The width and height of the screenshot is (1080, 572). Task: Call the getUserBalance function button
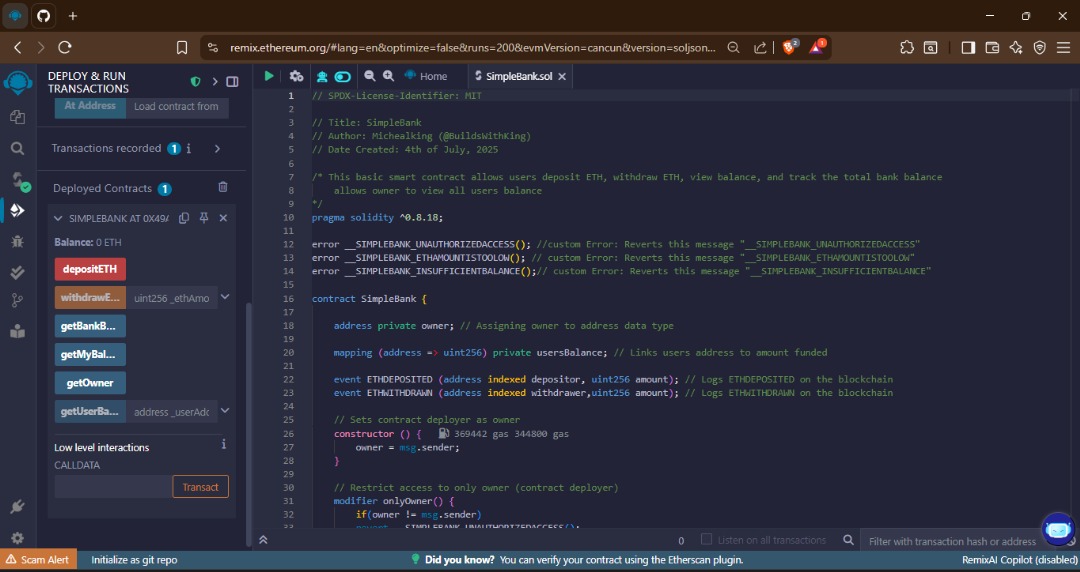pos(90,411)
